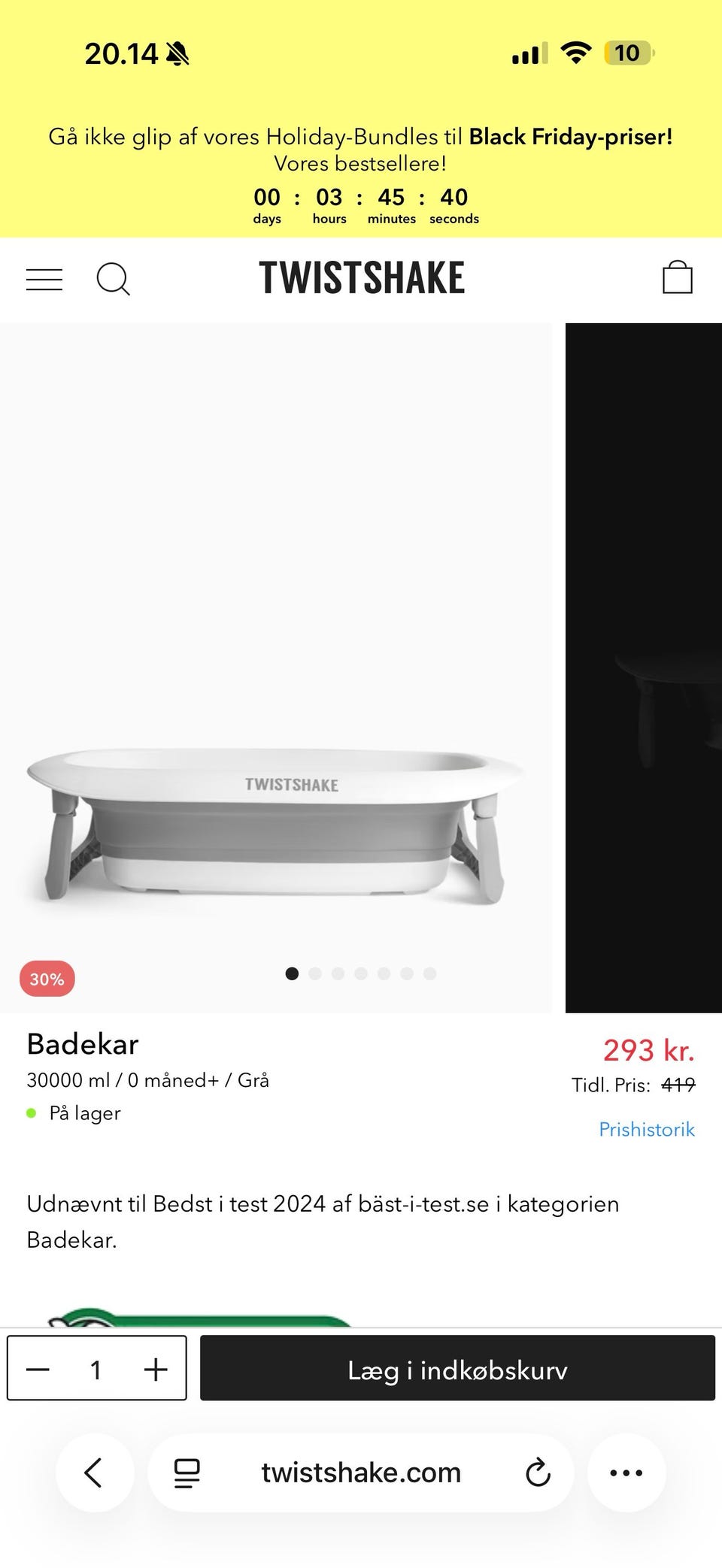Screen dimensions: 722x1568
Task: Click Læg i indkøbskurv button
Action: 457,1370
